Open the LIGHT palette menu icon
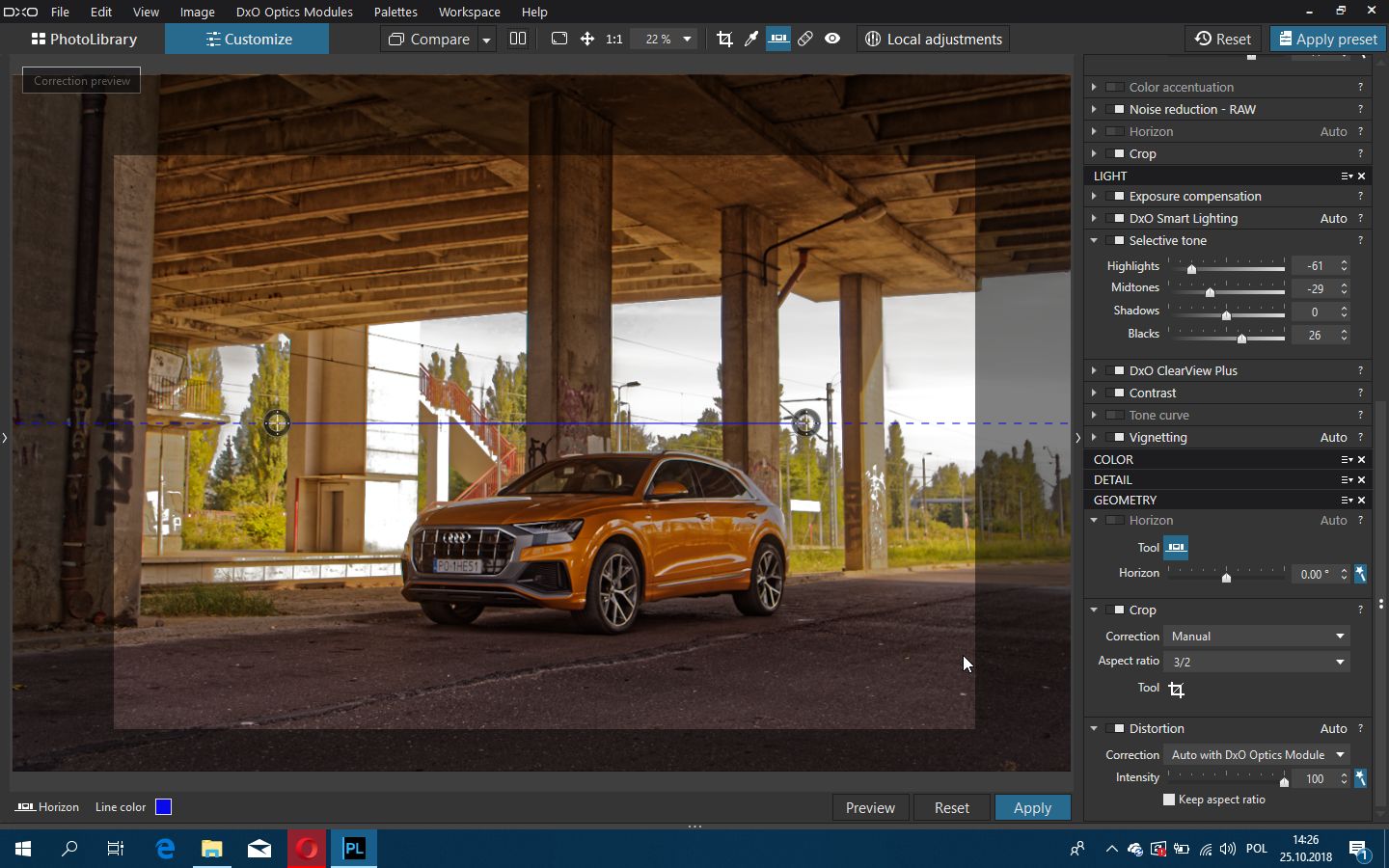 (x=1347, y=176)
